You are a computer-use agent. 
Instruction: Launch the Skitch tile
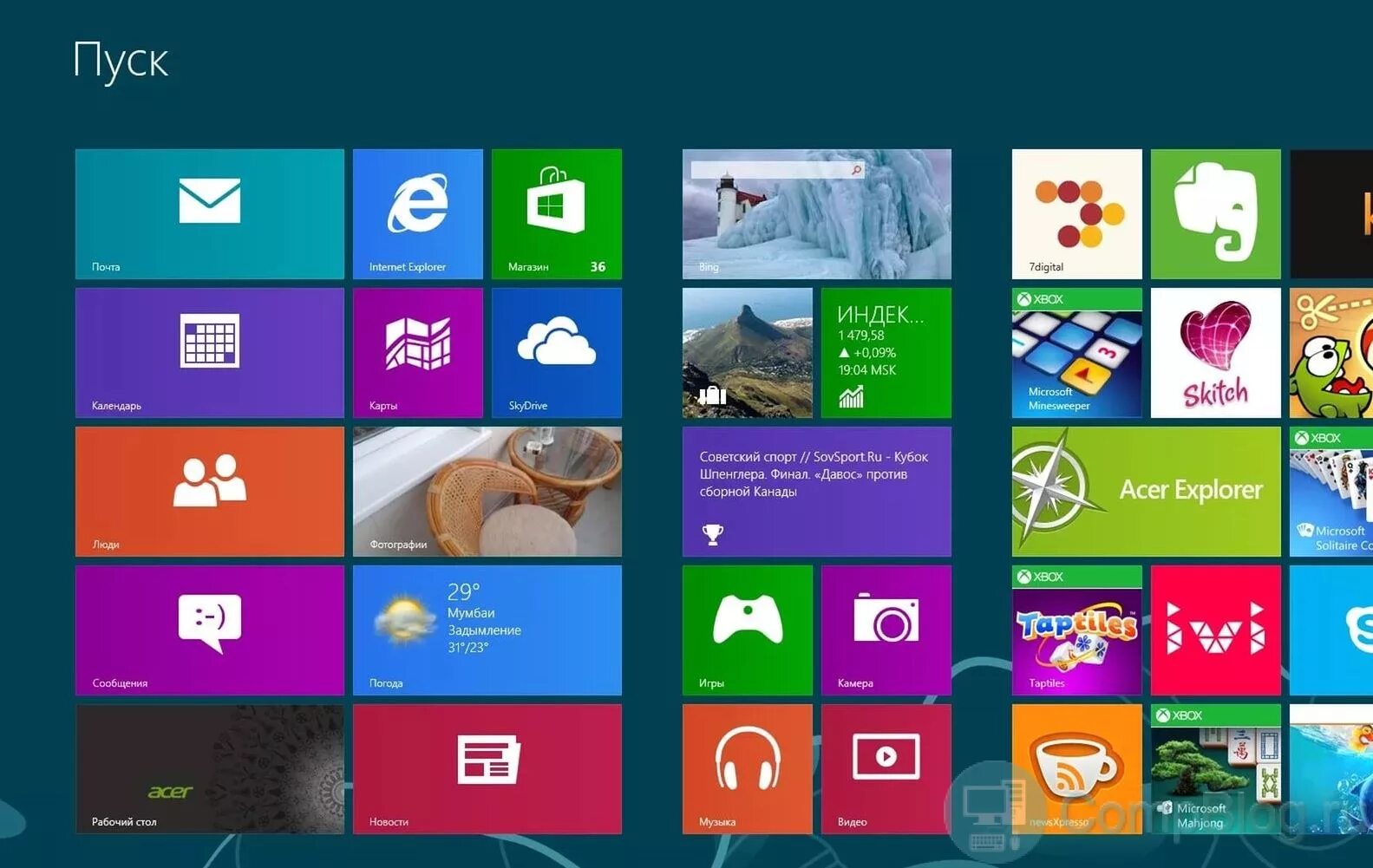1216,353
